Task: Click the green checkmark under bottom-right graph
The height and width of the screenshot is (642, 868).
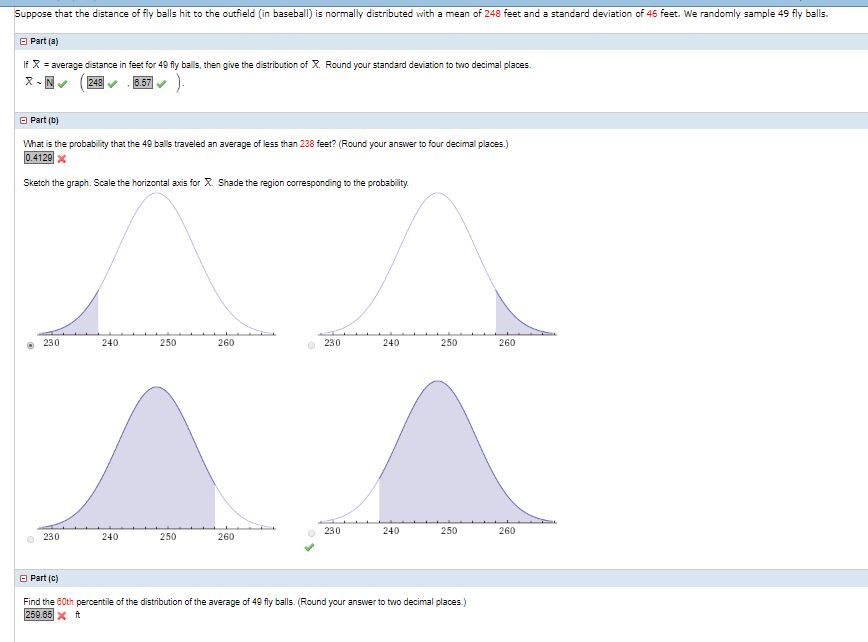Action: pyautogui.click(x=309, y=548)
